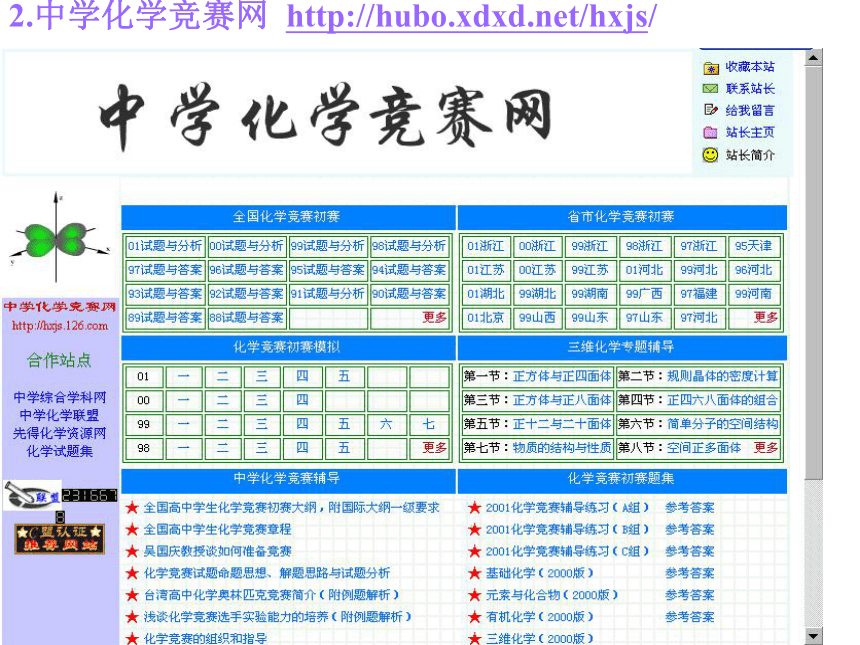Viewport: 860px width, 645px height.
Task: Click the vertical scrollbar thumb
Action: 813,272
